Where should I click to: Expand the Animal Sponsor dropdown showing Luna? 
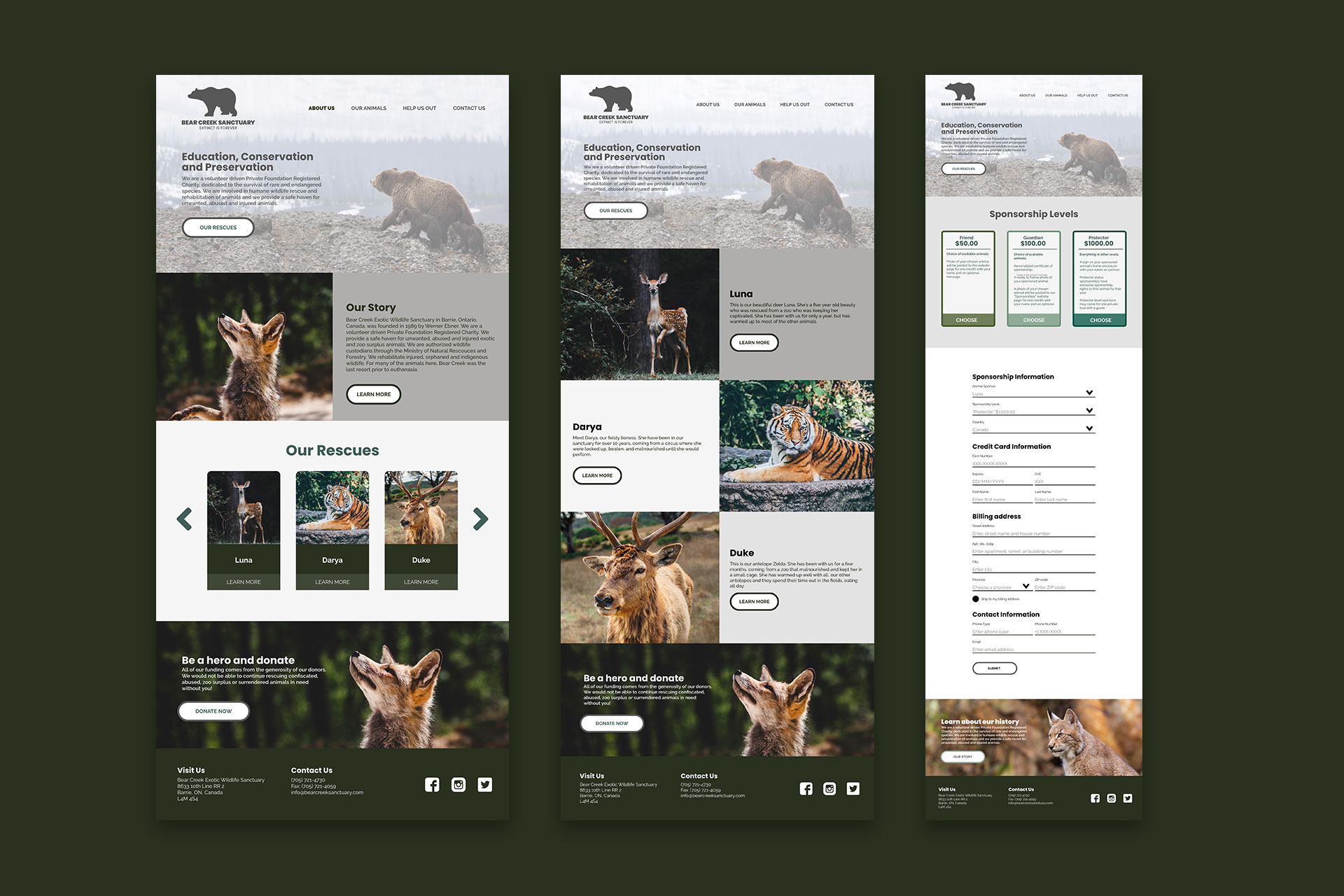point(1033,393)
